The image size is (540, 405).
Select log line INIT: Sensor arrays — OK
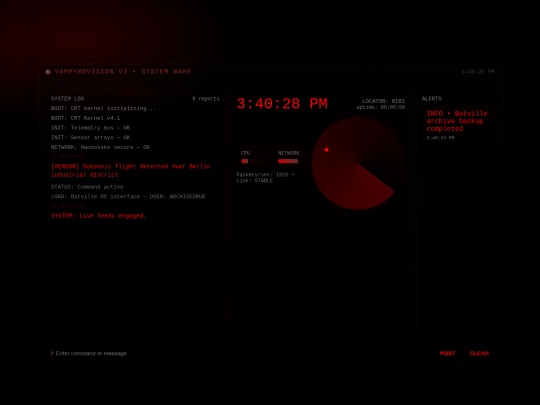coord(91,137)
